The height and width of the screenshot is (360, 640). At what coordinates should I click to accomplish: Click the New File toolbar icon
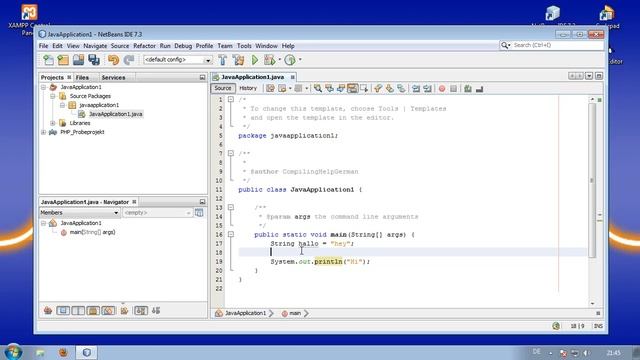48,60
